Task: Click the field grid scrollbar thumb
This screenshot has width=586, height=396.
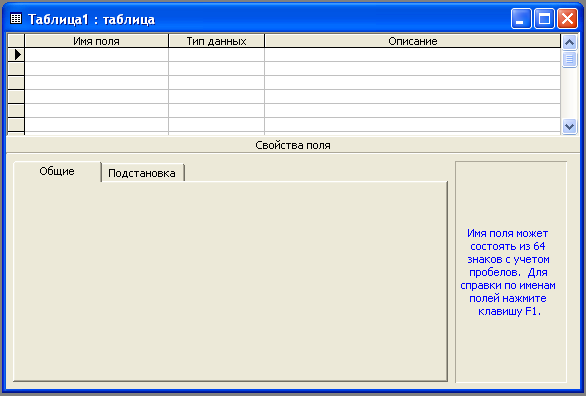Action: pyautogui.click(x=569, y=59)
